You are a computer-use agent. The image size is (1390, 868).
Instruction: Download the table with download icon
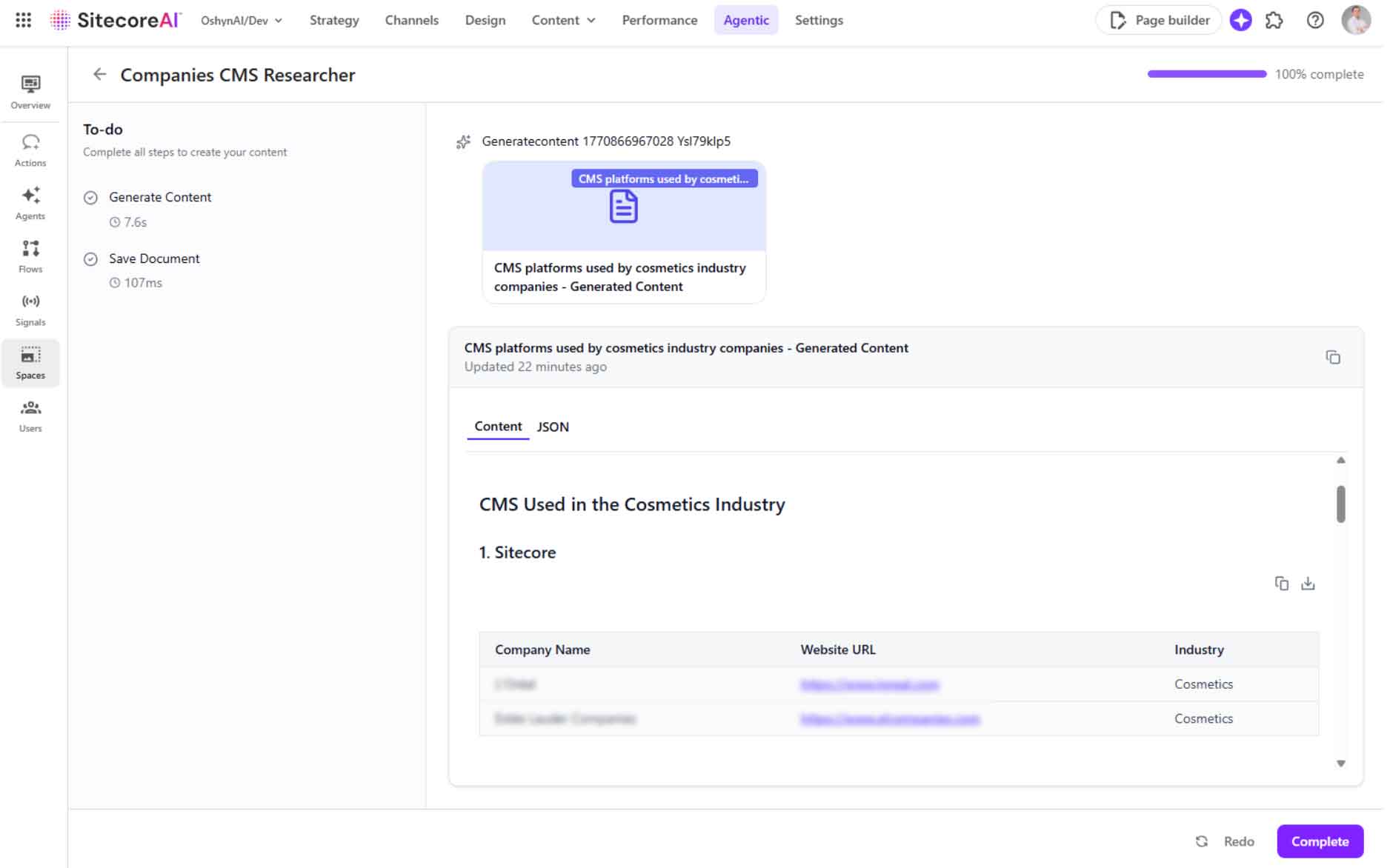[1308, 584]
